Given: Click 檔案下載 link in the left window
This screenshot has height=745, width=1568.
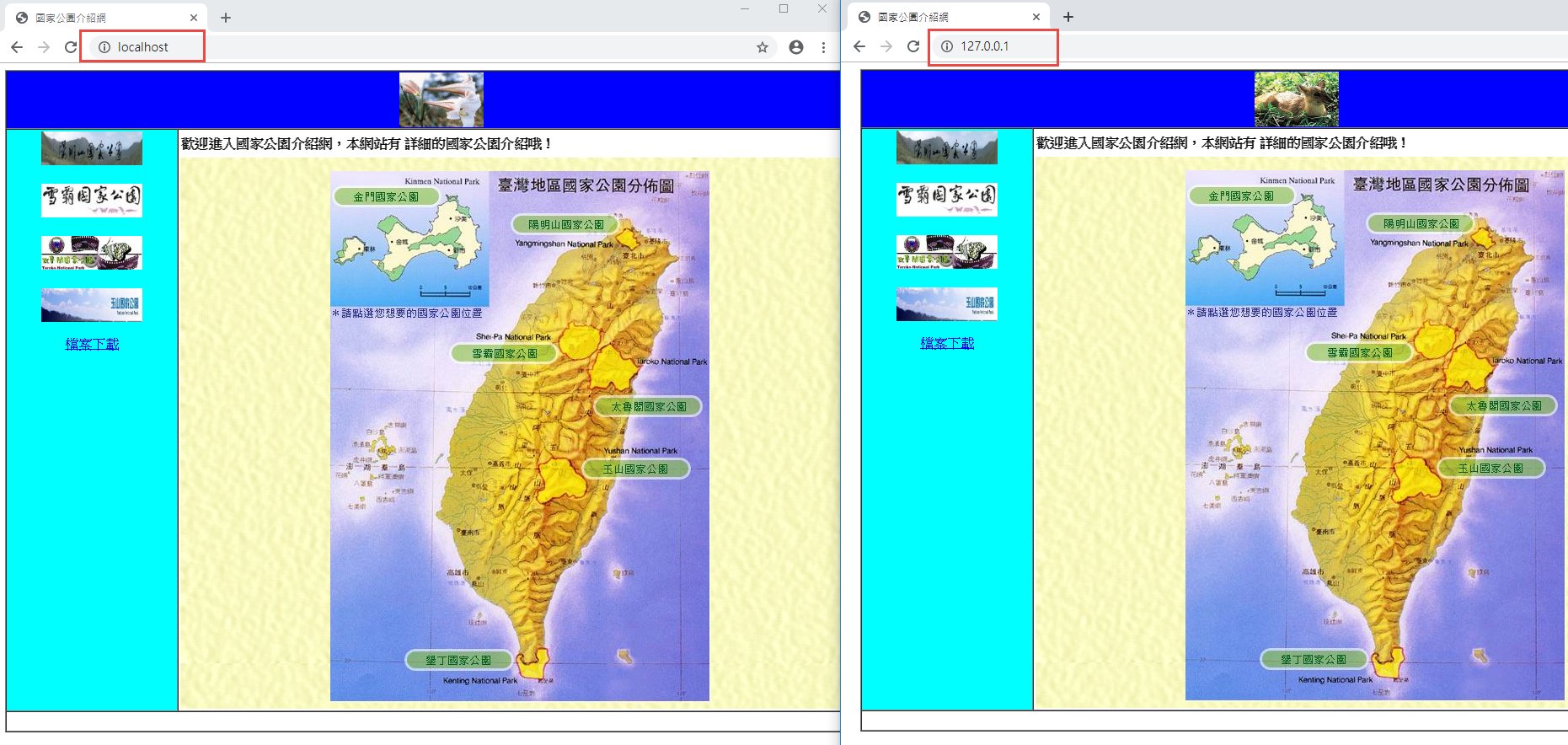Looking at the screenshot, I should (x=92, y=344).
